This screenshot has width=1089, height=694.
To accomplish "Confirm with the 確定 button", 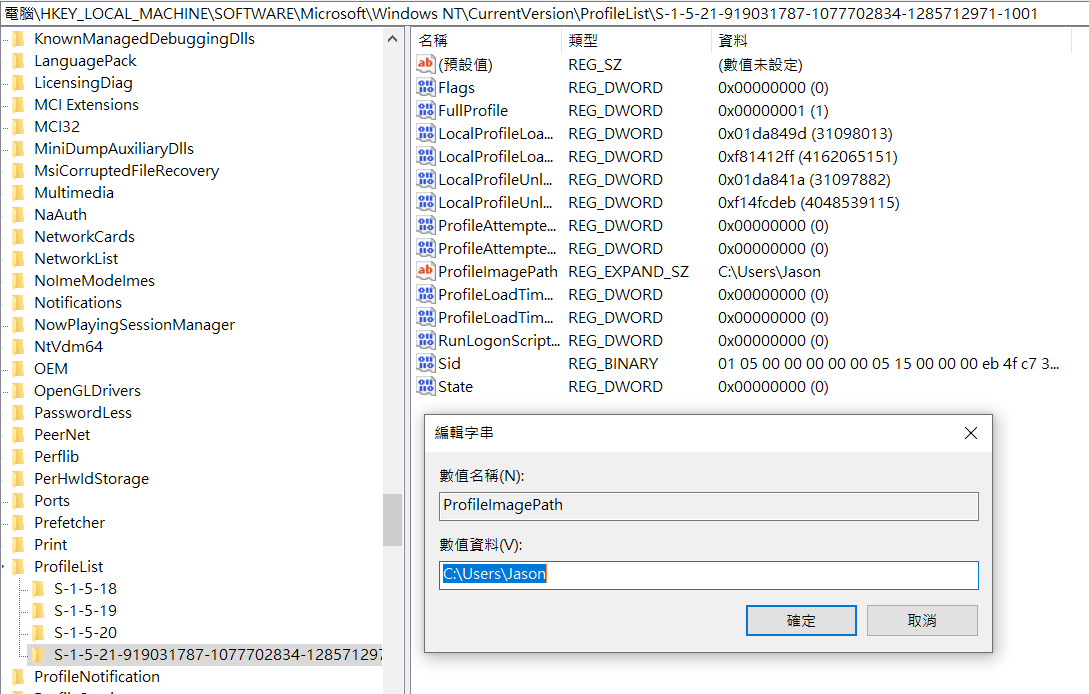I will tap(801, 621).
